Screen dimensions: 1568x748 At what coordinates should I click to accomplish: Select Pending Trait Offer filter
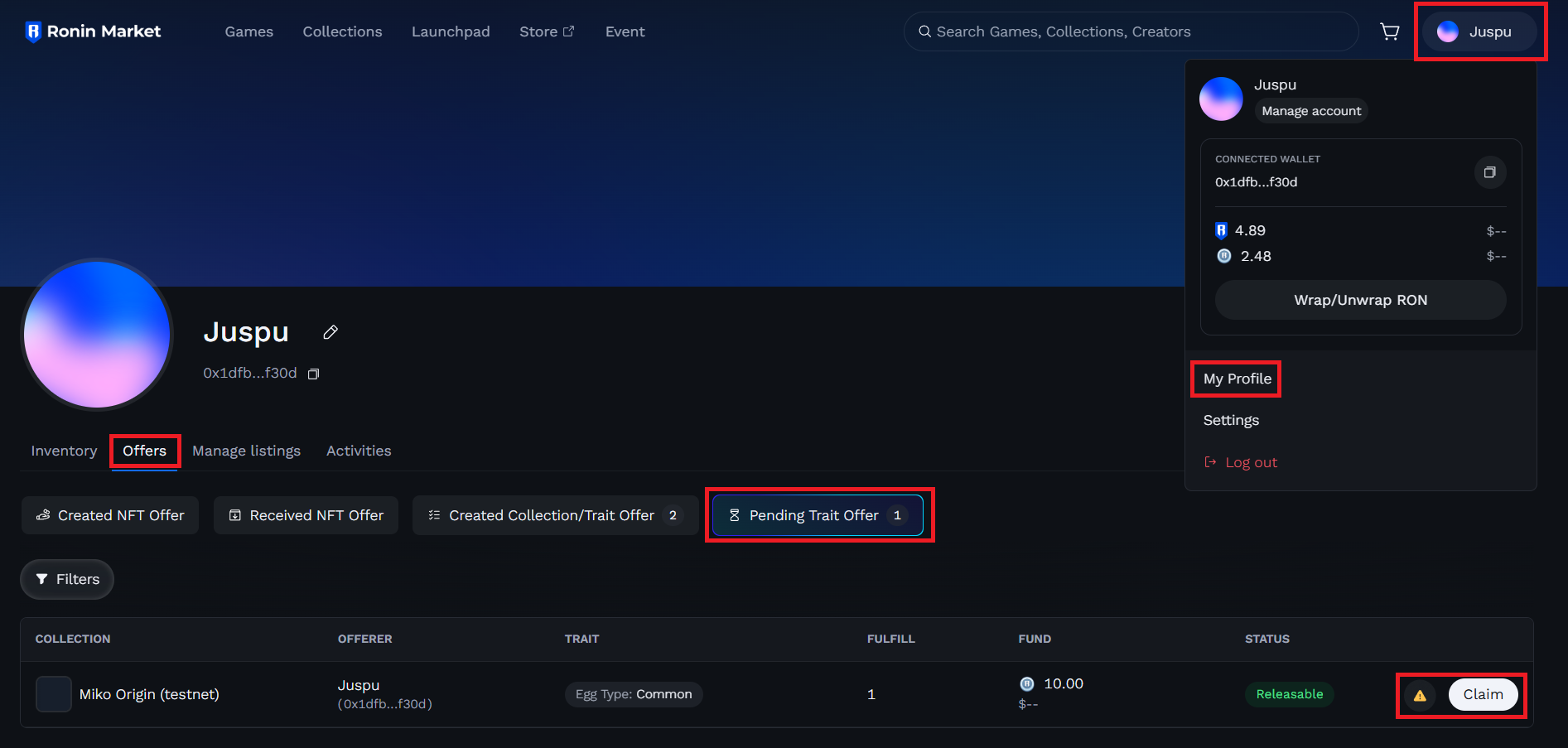[x=818, y=515]
